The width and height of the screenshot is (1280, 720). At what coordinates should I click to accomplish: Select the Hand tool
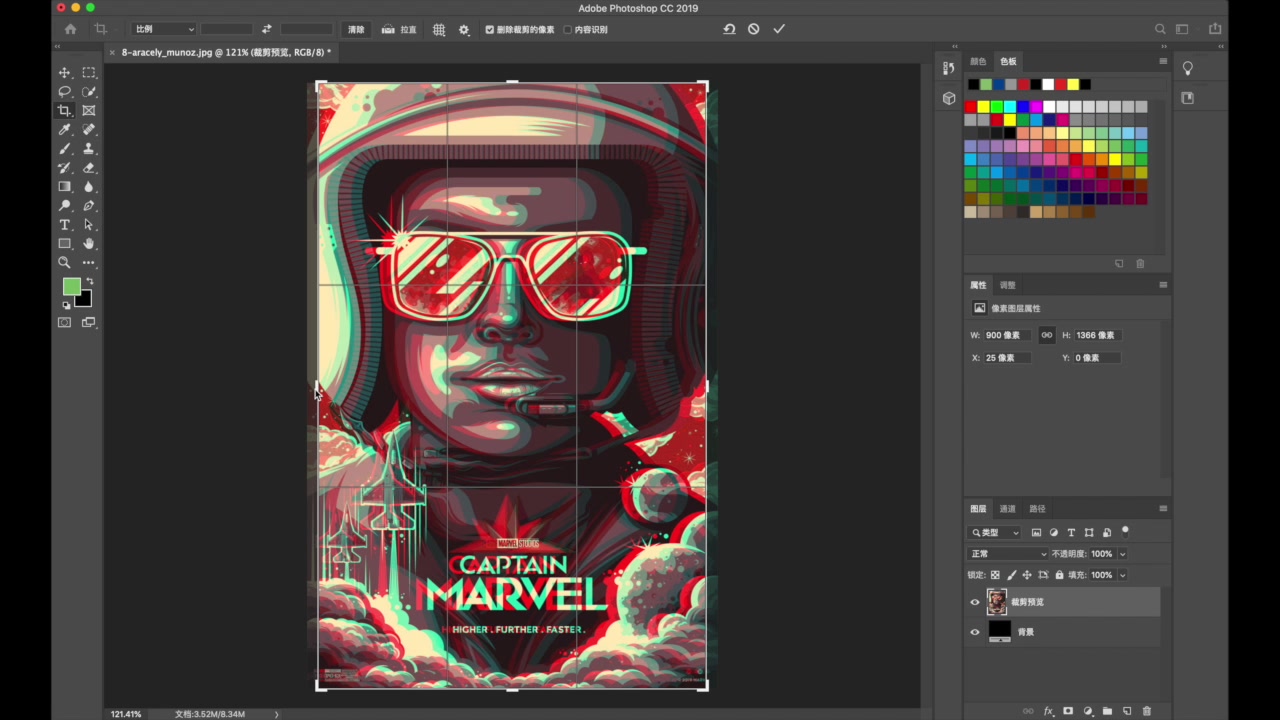coord(89,244)
